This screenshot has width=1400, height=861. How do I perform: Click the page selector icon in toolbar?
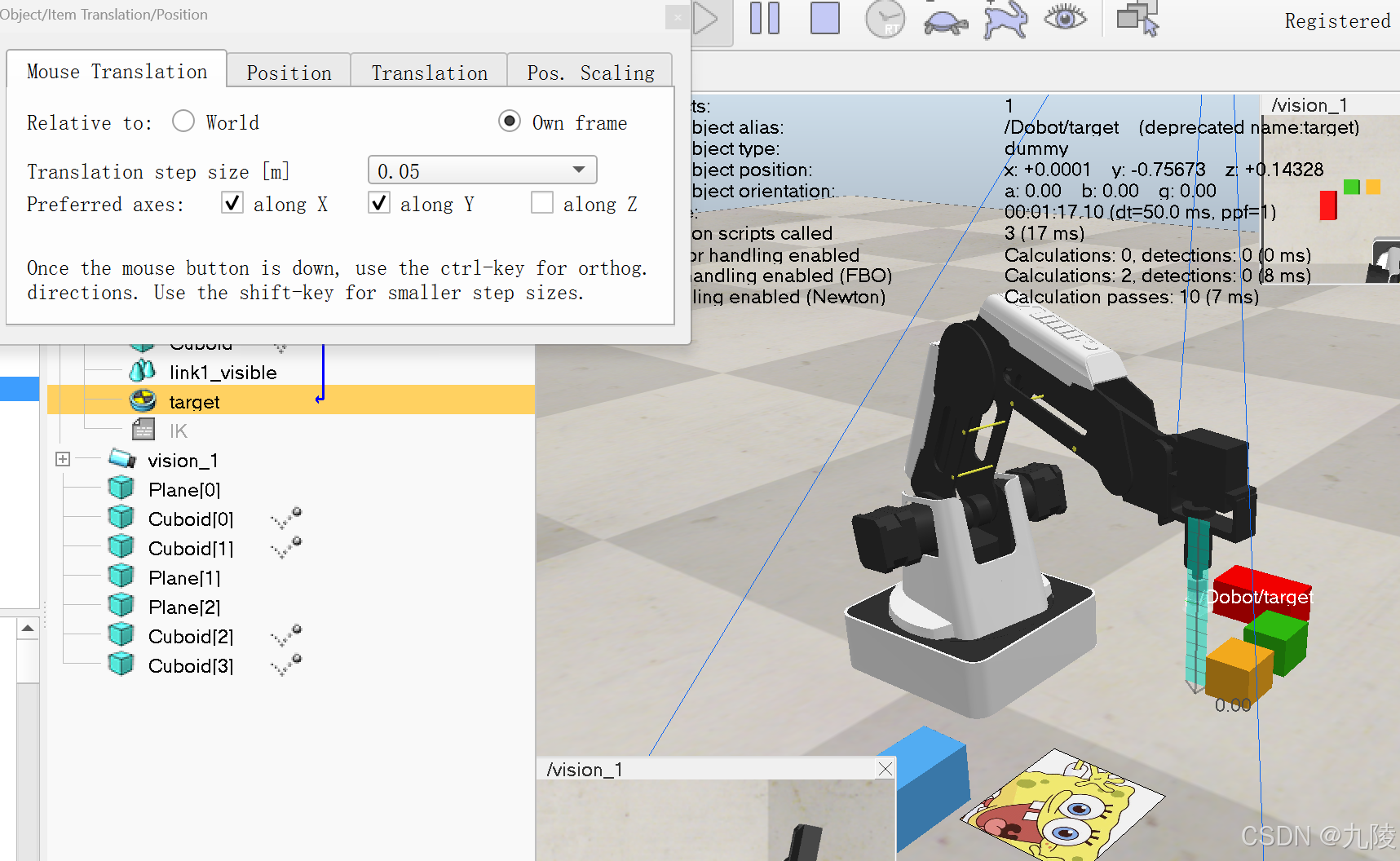[1138, 19]
